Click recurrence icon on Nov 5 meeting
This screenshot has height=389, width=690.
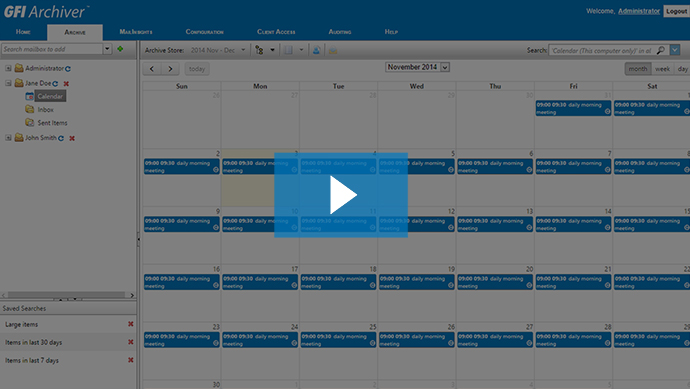(451, 170)
